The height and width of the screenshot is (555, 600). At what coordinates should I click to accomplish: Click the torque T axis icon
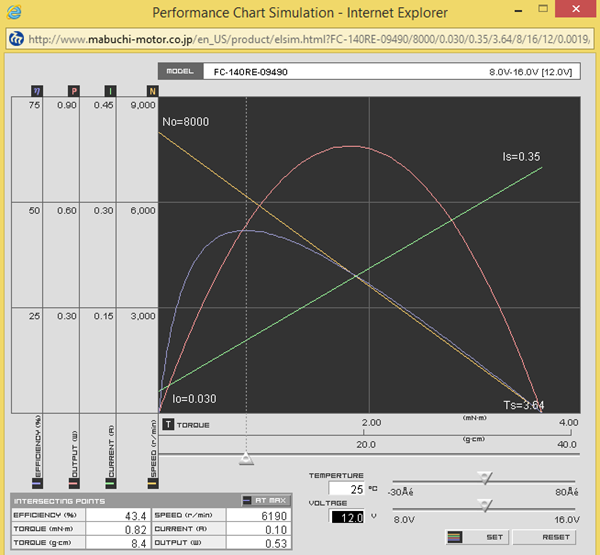169,424
